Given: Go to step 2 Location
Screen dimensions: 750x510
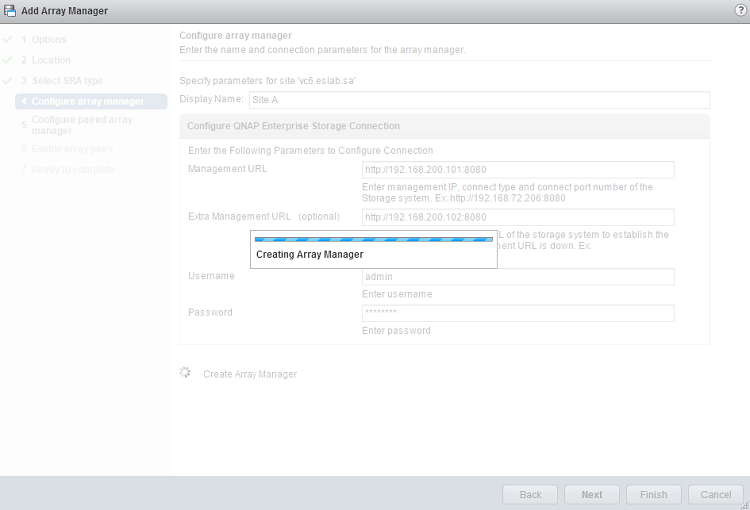Looking at the screenshot, I should tap(50, 60).
